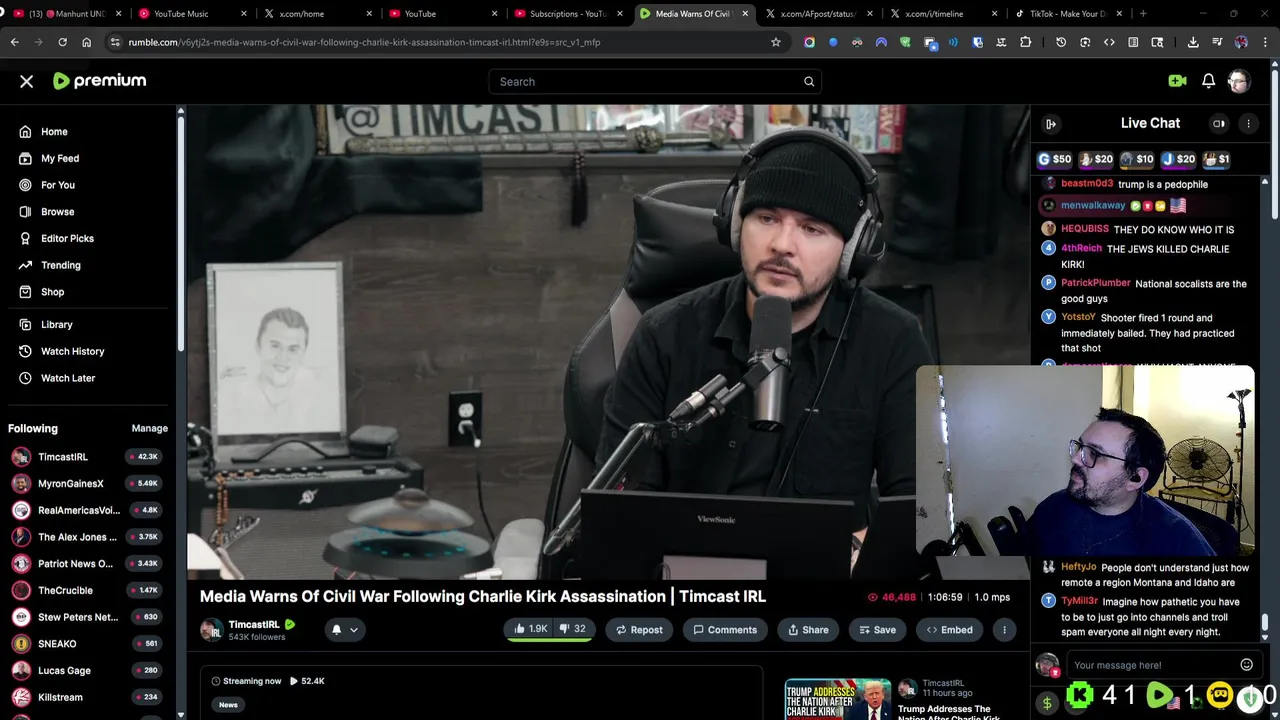Open the emoji picker in chat

(1246, 665)
